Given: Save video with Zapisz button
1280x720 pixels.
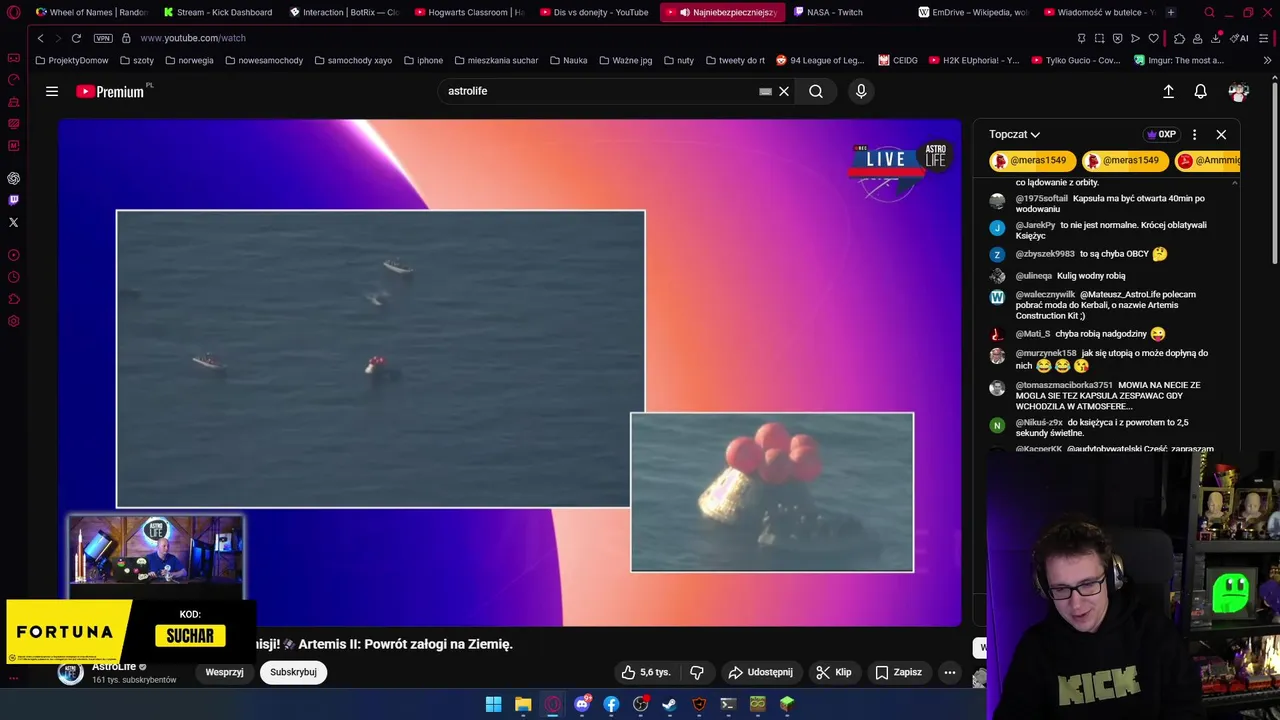Looking at the screenshot, I should tap(898, 672).
